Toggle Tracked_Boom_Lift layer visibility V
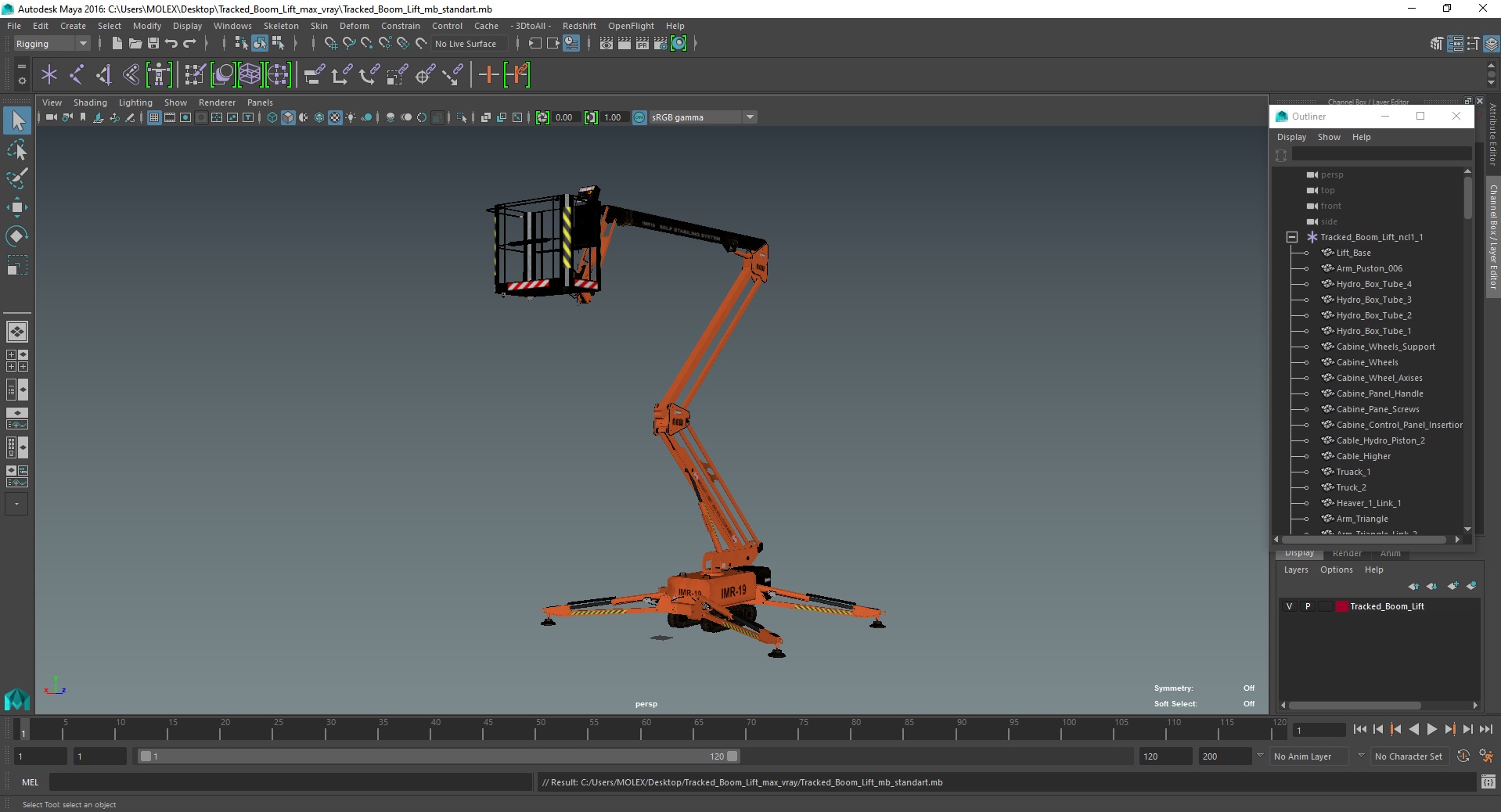The width and height of the screenshot is (1501, 812). (1289, 606)
